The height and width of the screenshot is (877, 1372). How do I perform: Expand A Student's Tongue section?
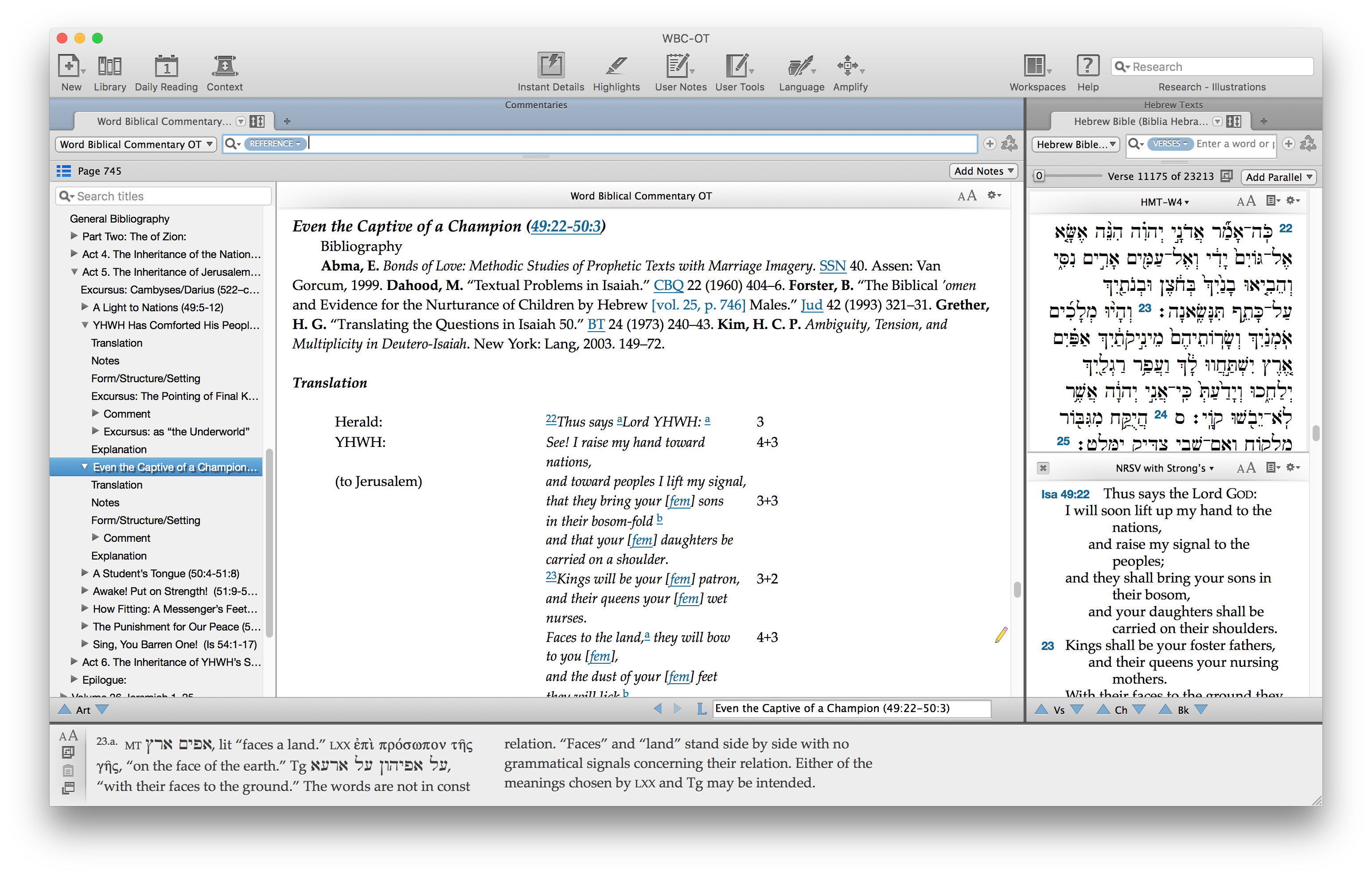[85, 573]
